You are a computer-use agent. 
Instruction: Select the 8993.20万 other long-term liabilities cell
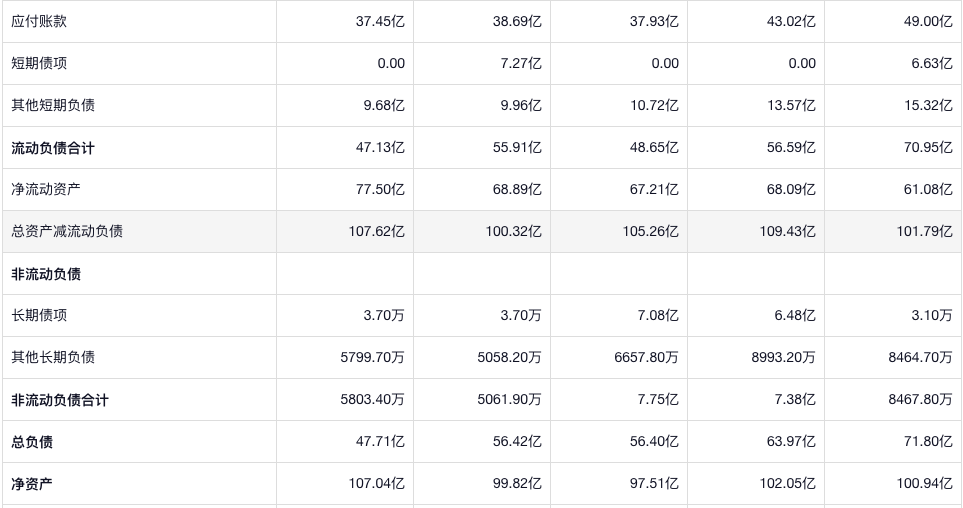coord(783,357)
